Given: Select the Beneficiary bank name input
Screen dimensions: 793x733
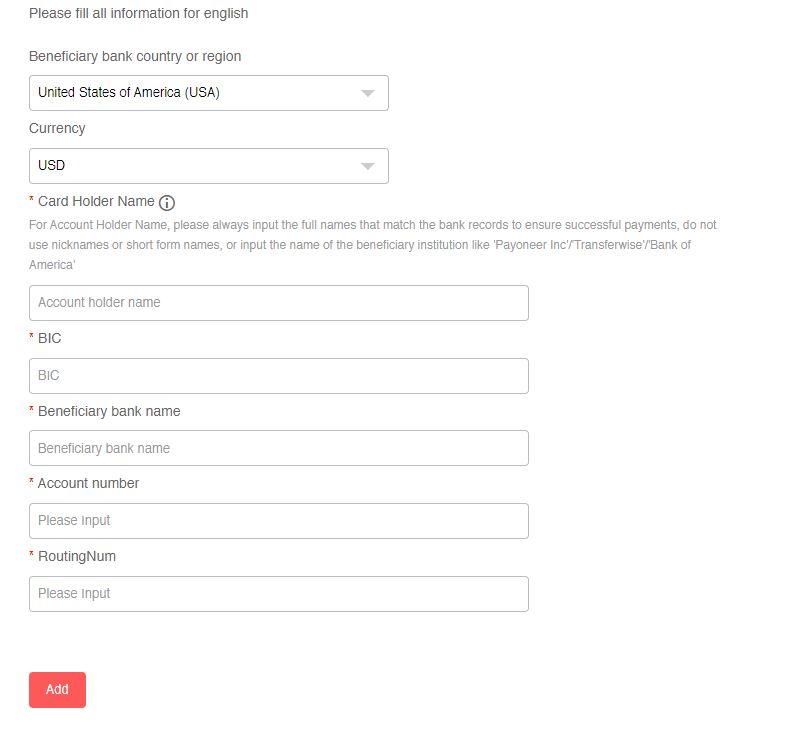Looking at the screenshot, I should (278, 448).
